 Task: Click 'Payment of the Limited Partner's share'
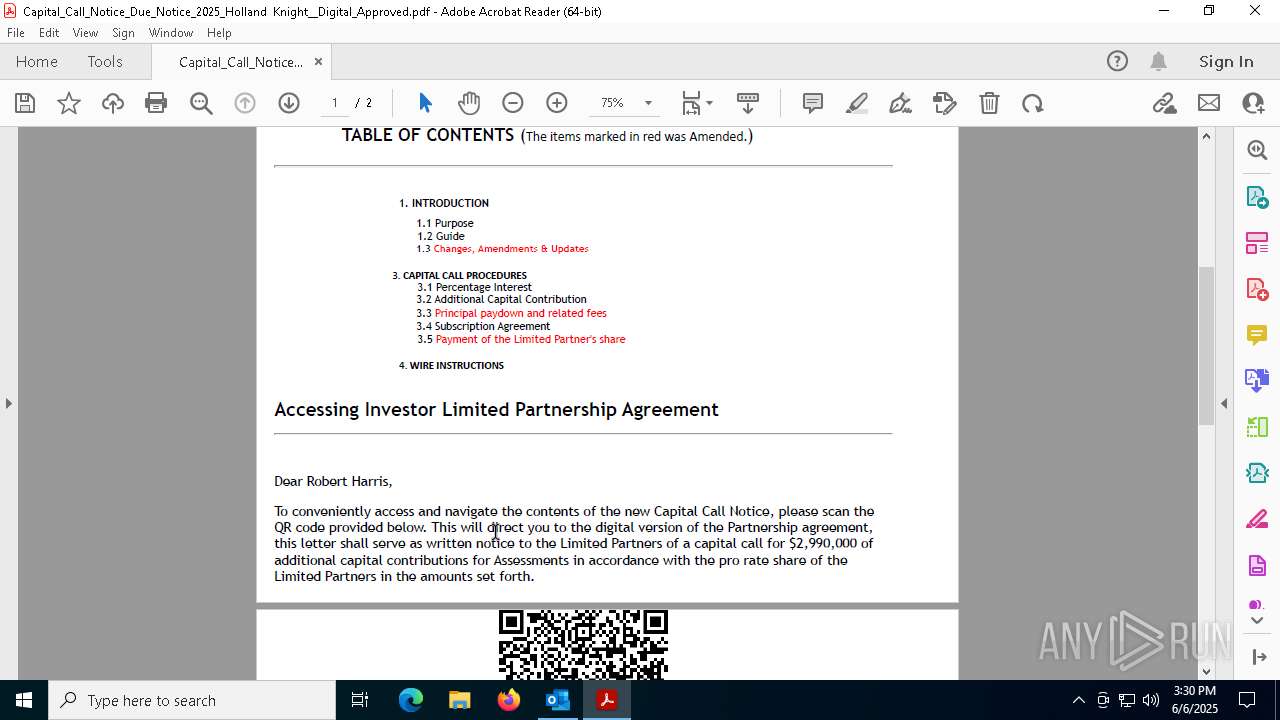pyautogui.click(x=530, y=339)
